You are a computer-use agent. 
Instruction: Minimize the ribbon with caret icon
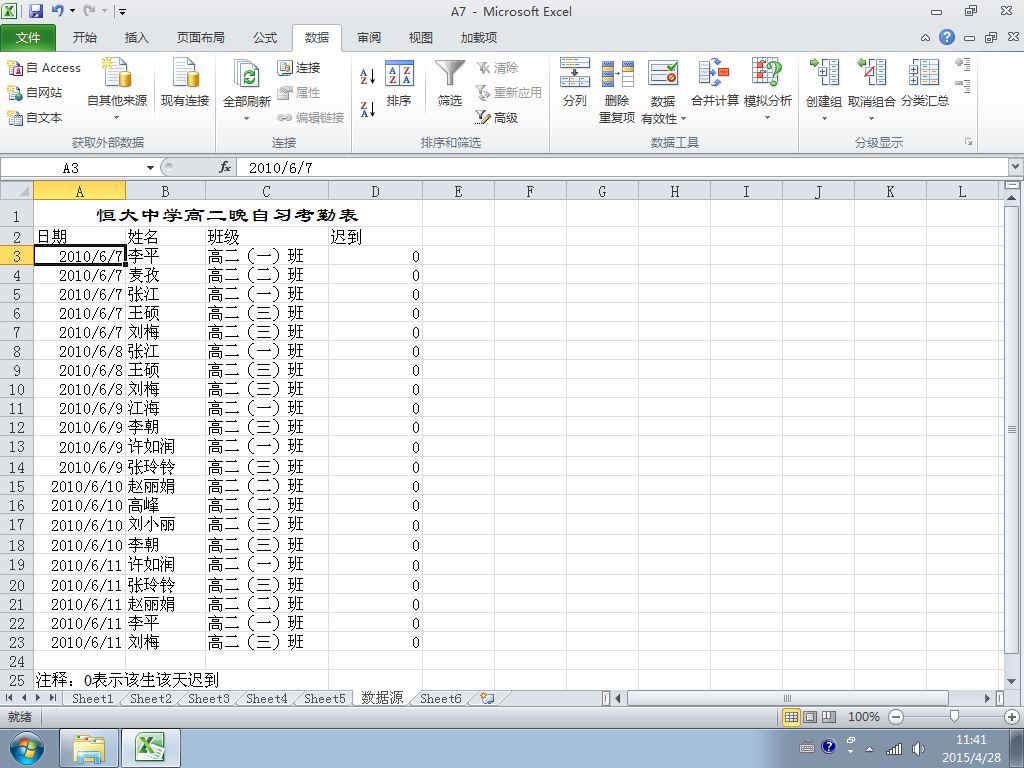pyautogui.click(x=925, y=38)
